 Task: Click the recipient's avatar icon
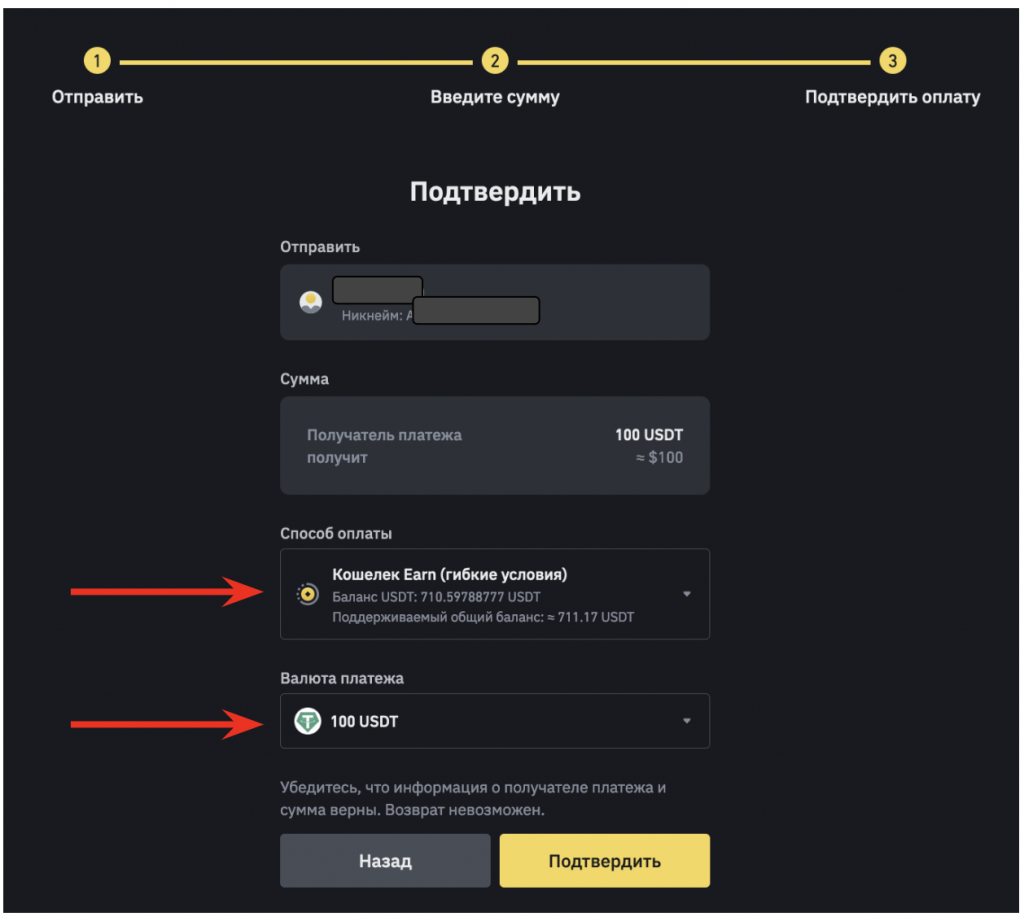[x=311, y=301]
